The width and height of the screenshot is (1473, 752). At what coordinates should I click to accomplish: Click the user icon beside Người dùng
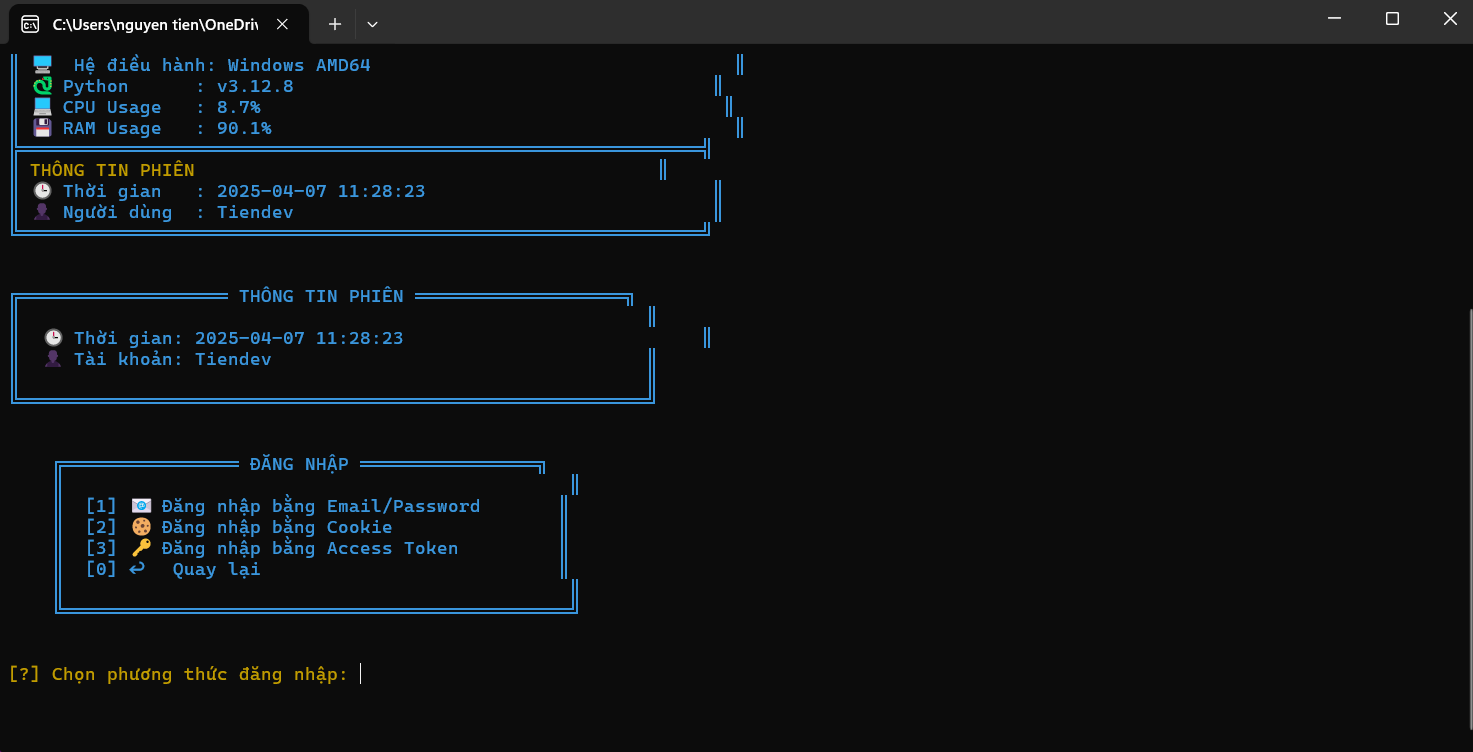(42, 212)
